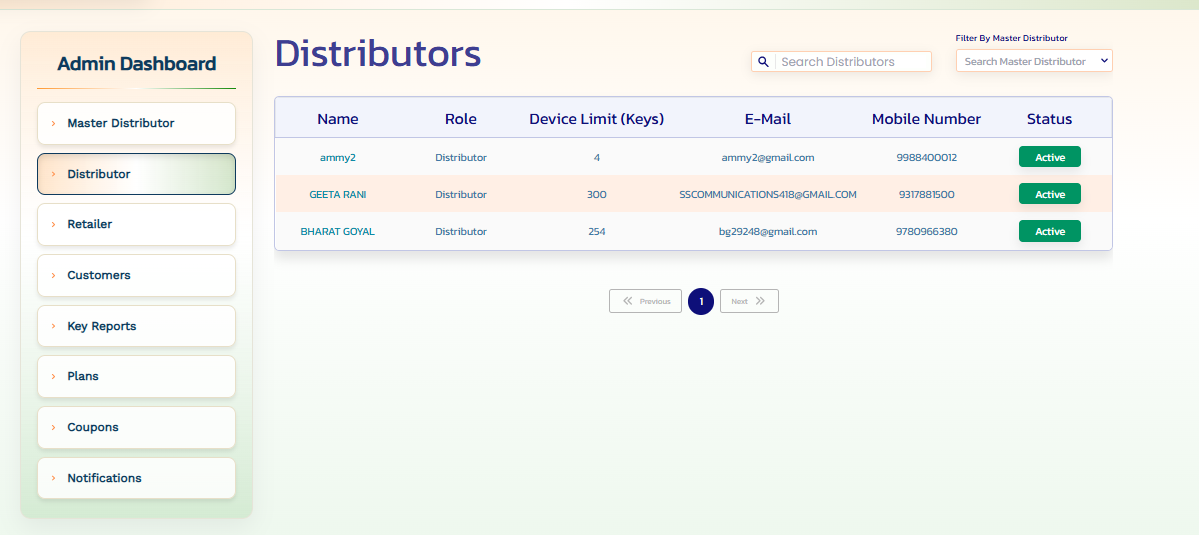Click the Device Limit (Keys) column header
Screen dimensions: 1199x535
coord(596,119)
